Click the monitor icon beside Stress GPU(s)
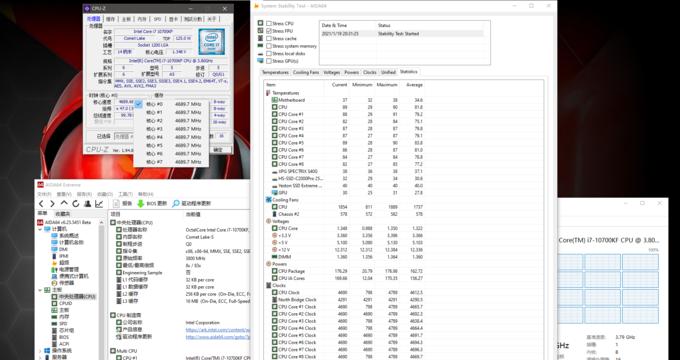This screenshot has height=360, width=680. 260,61
